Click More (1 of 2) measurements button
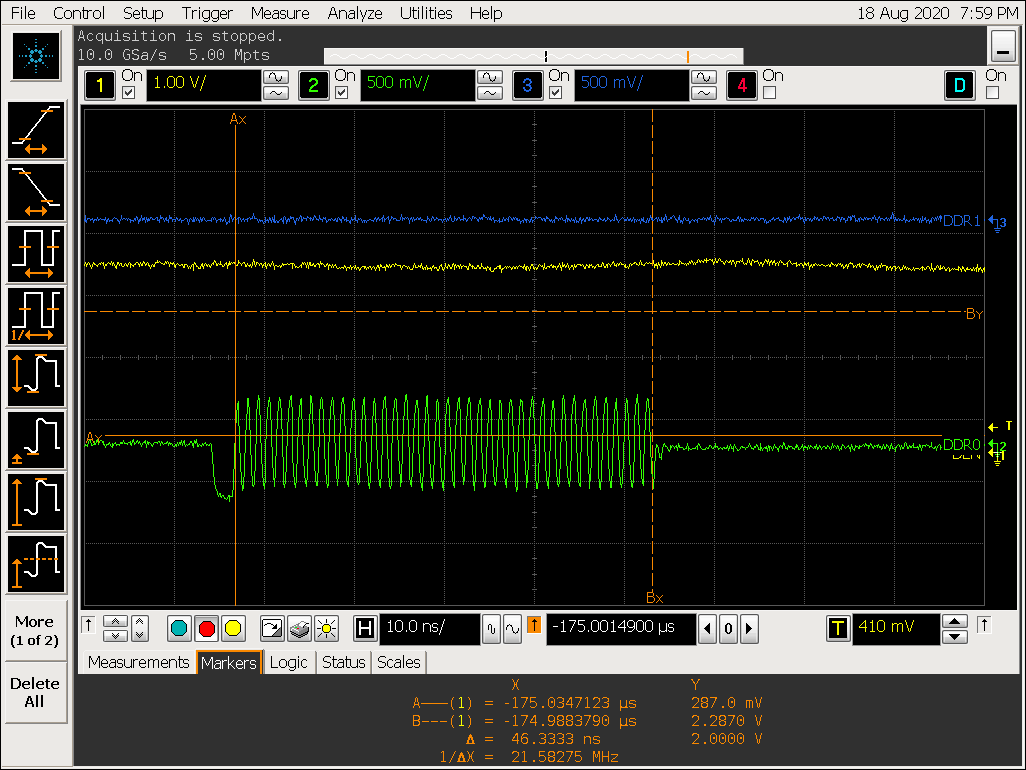This screenshot has height=770, width=1026. (36, 631)
